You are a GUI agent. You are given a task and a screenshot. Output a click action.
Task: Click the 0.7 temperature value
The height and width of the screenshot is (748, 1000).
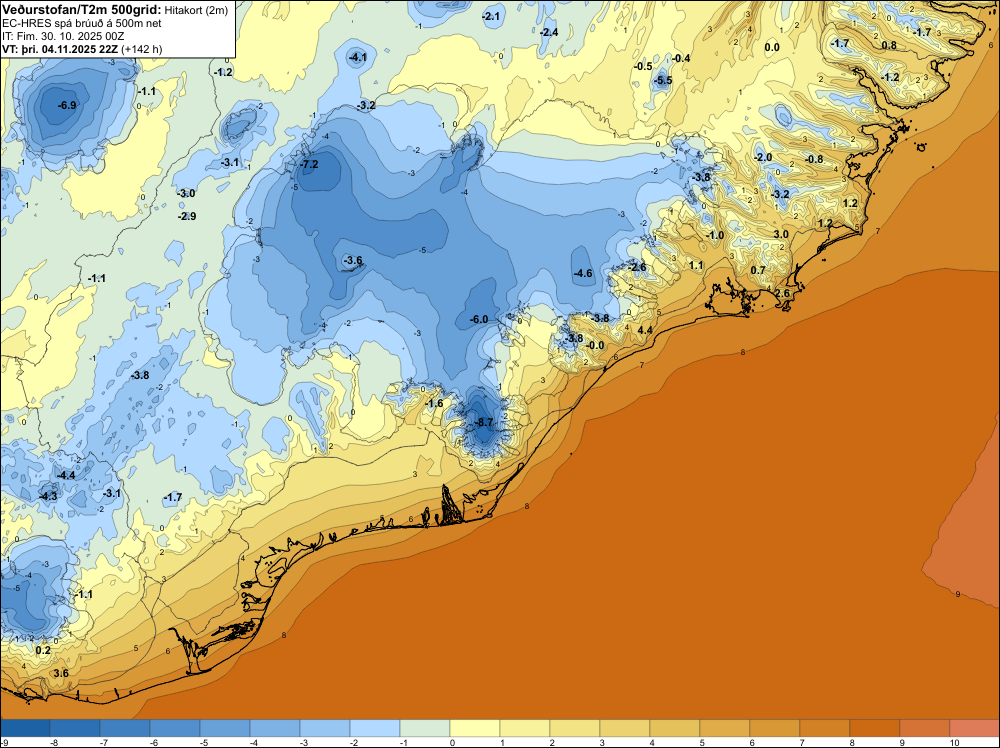pos(758,270)
